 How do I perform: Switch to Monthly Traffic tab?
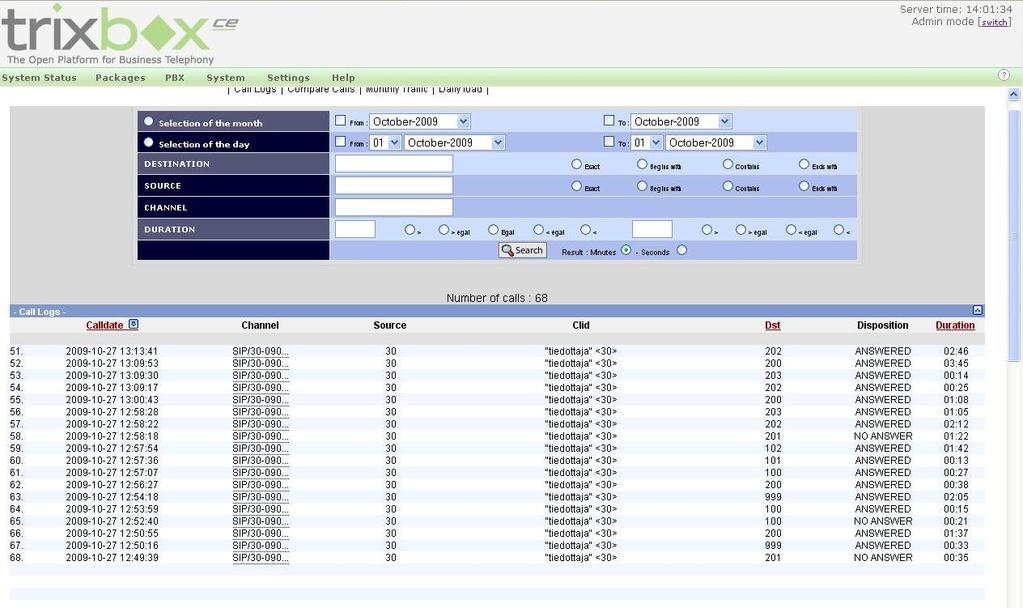click(x=397, y=89)
